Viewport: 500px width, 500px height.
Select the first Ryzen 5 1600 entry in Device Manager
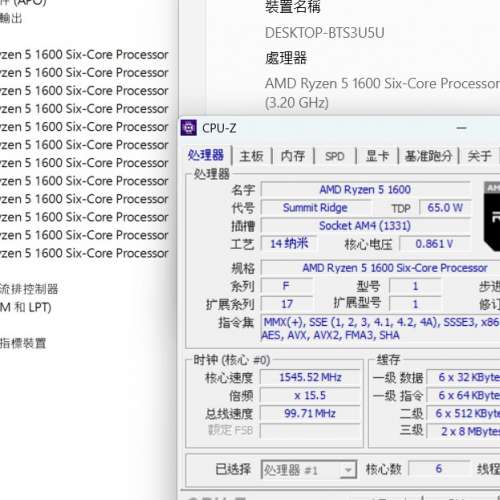[x=84, y=55]
